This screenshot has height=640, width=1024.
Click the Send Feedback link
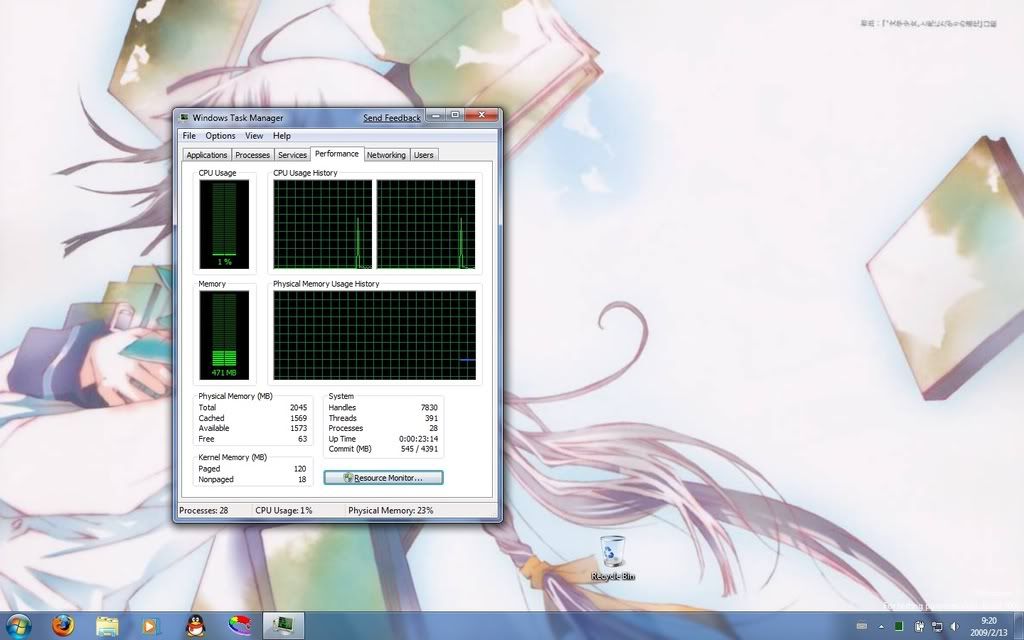392,118
